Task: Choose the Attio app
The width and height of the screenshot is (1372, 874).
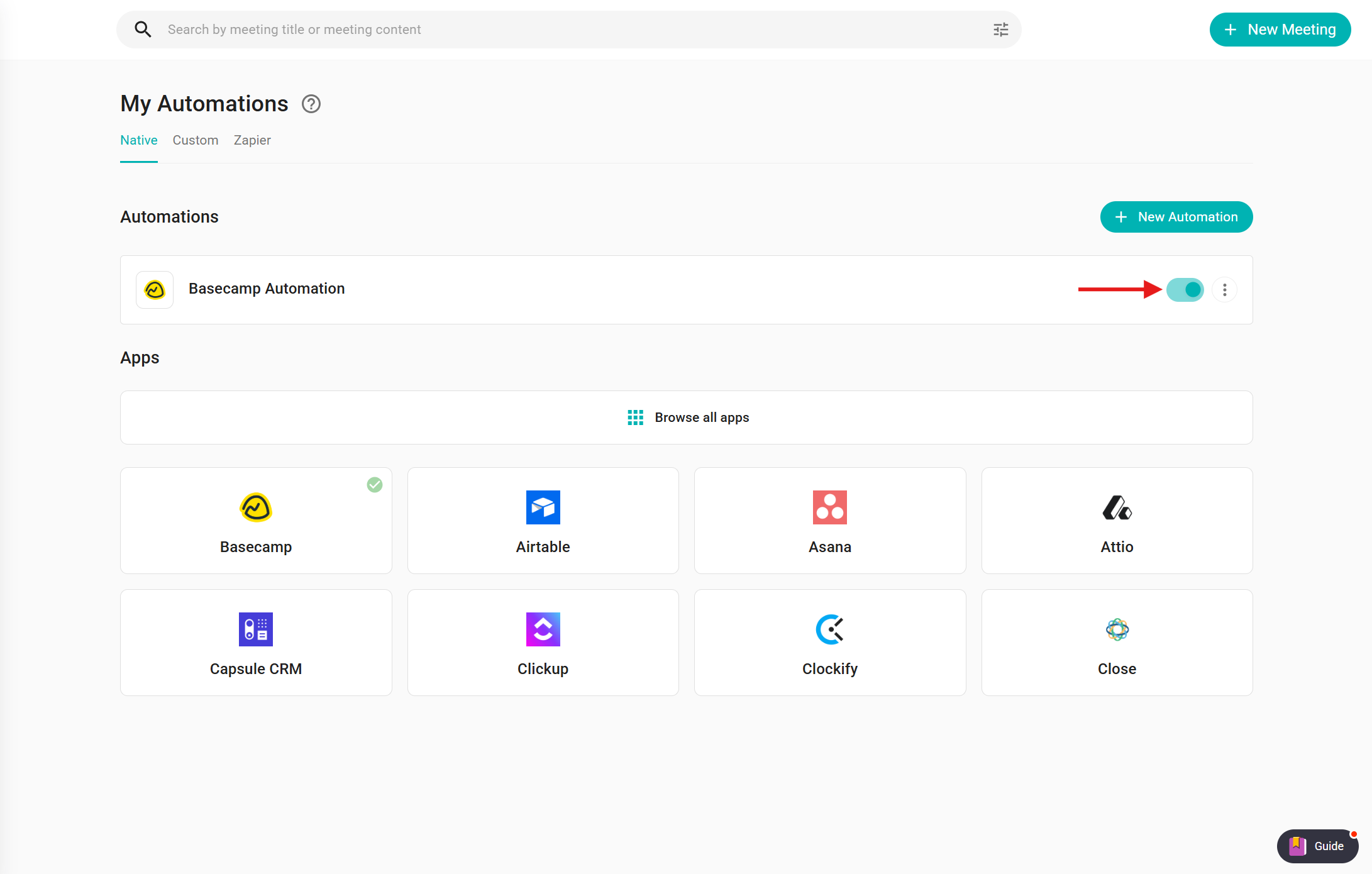Action: (1117, 520)
